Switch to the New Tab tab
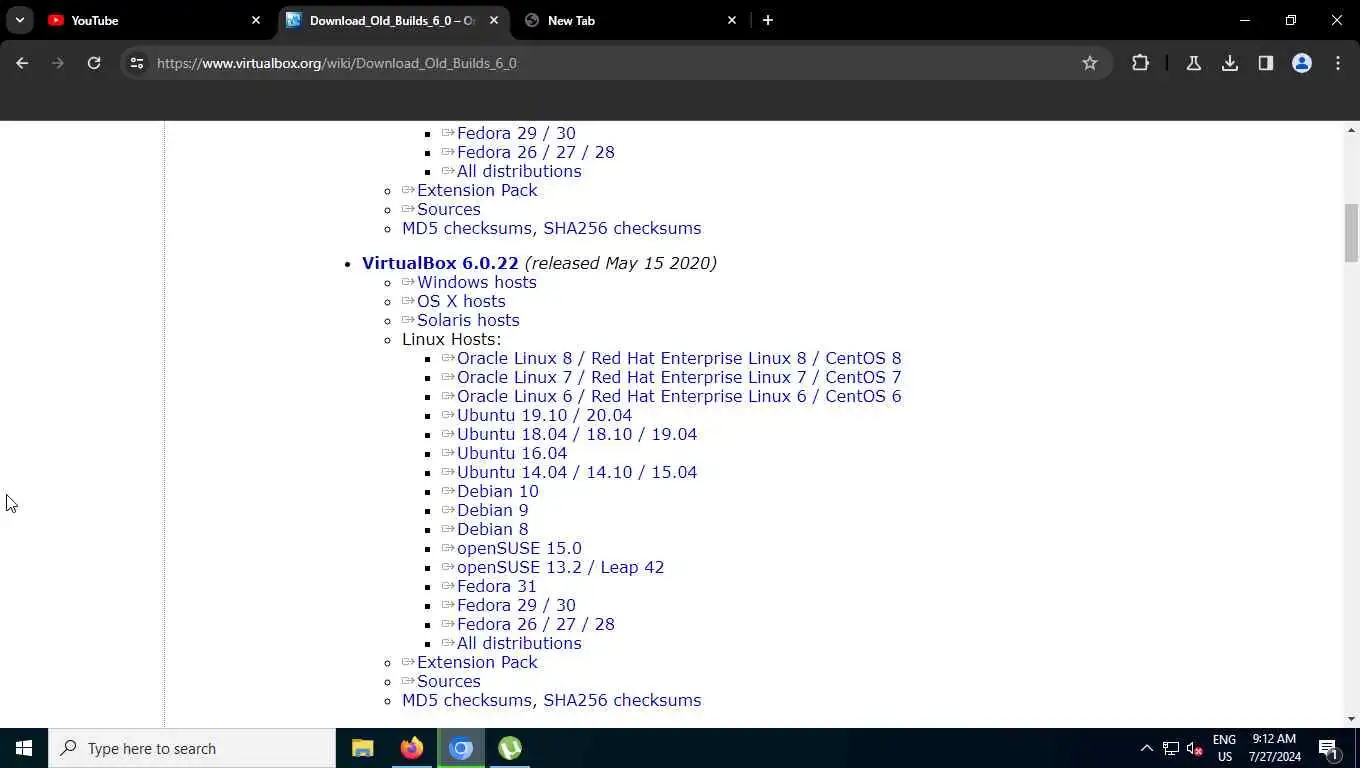1360x768 pixels. pyautogui.click(x=631, y=20)
